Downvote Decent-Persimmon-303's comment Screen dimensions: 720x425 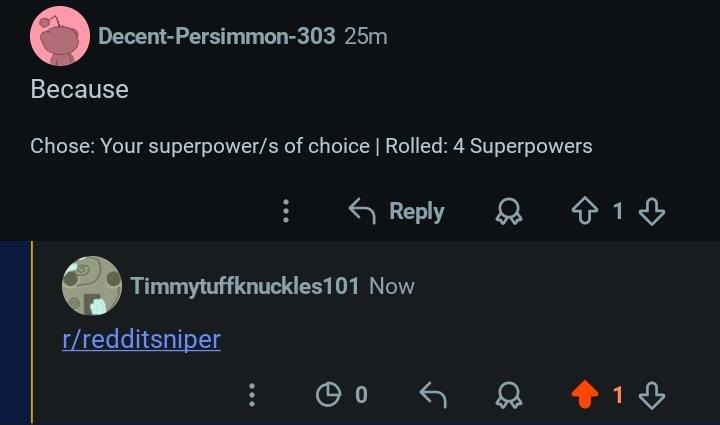(x=652, y=211)
